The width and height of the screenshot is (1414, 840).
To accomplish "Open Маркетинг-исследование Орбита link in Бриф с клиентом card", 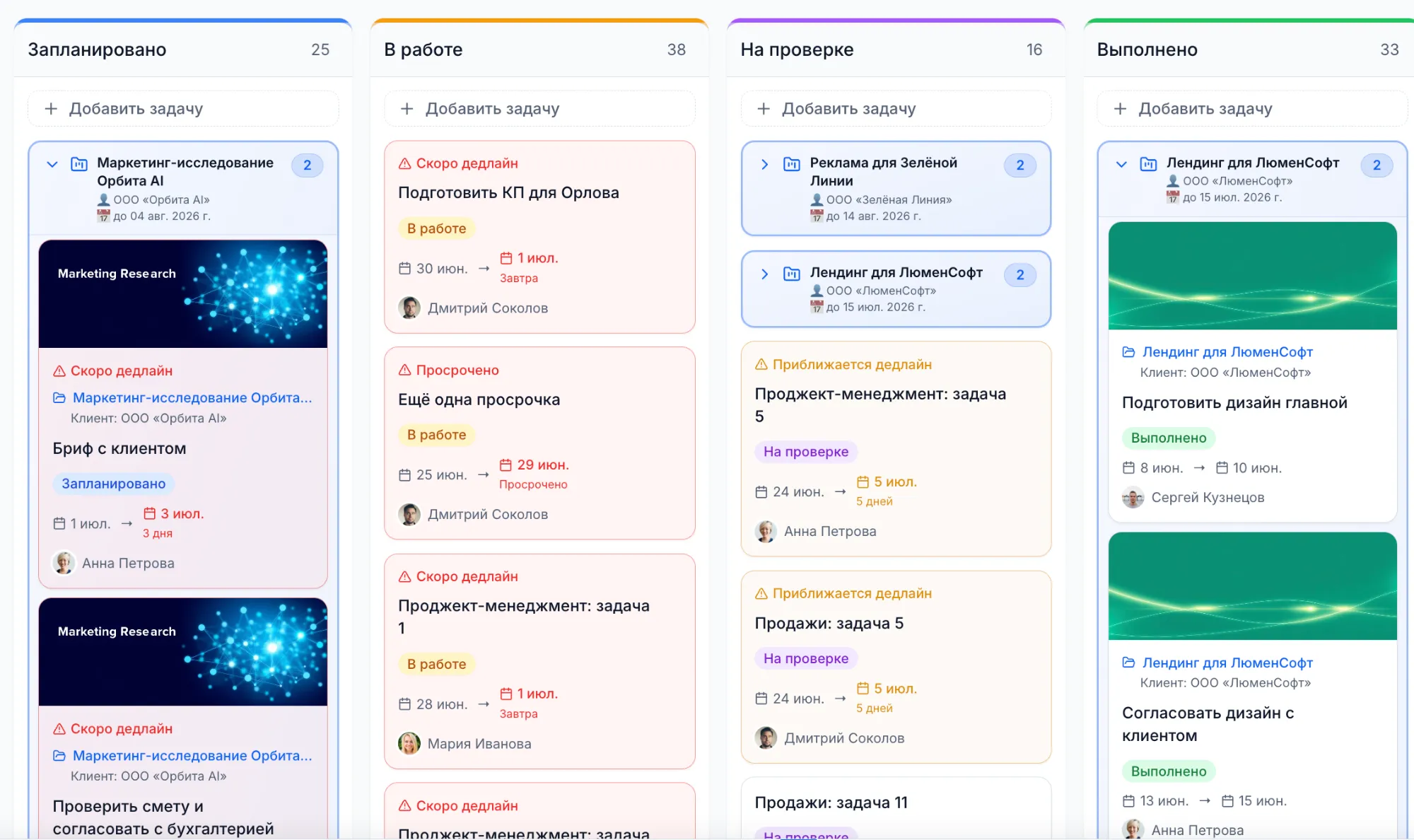I will 192,397.
